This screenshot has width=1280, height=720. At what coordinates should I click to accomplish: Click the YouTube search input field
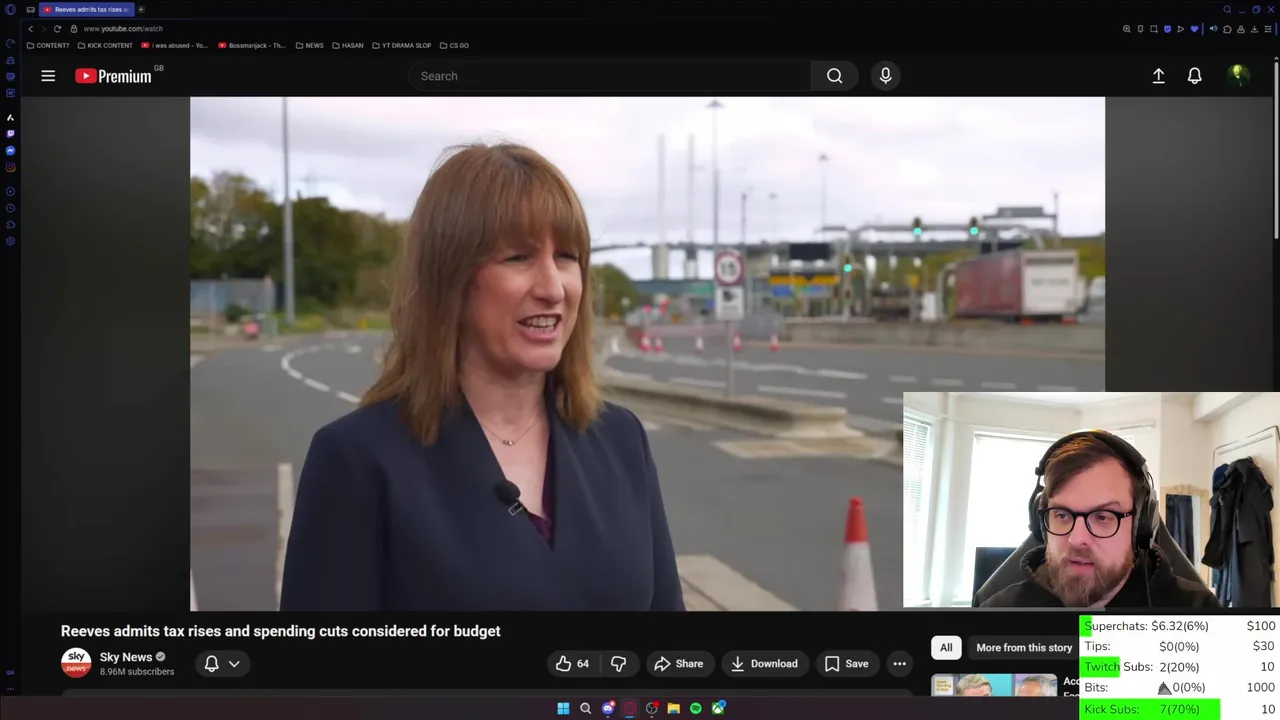pos(610,76)
